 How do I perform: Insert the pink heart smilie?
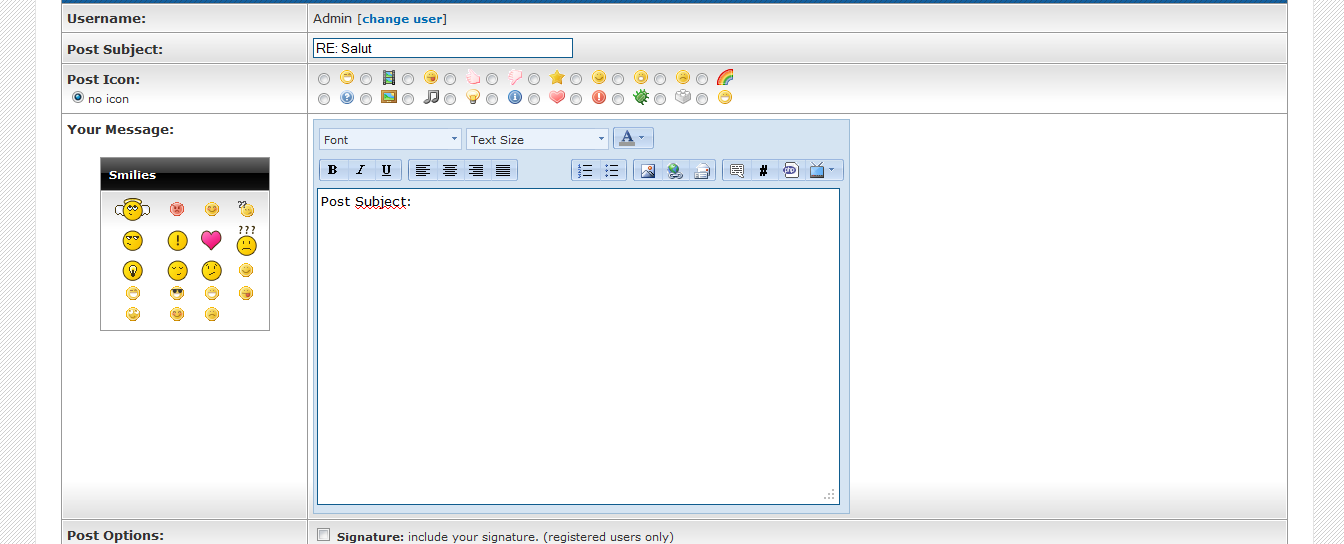211,240
